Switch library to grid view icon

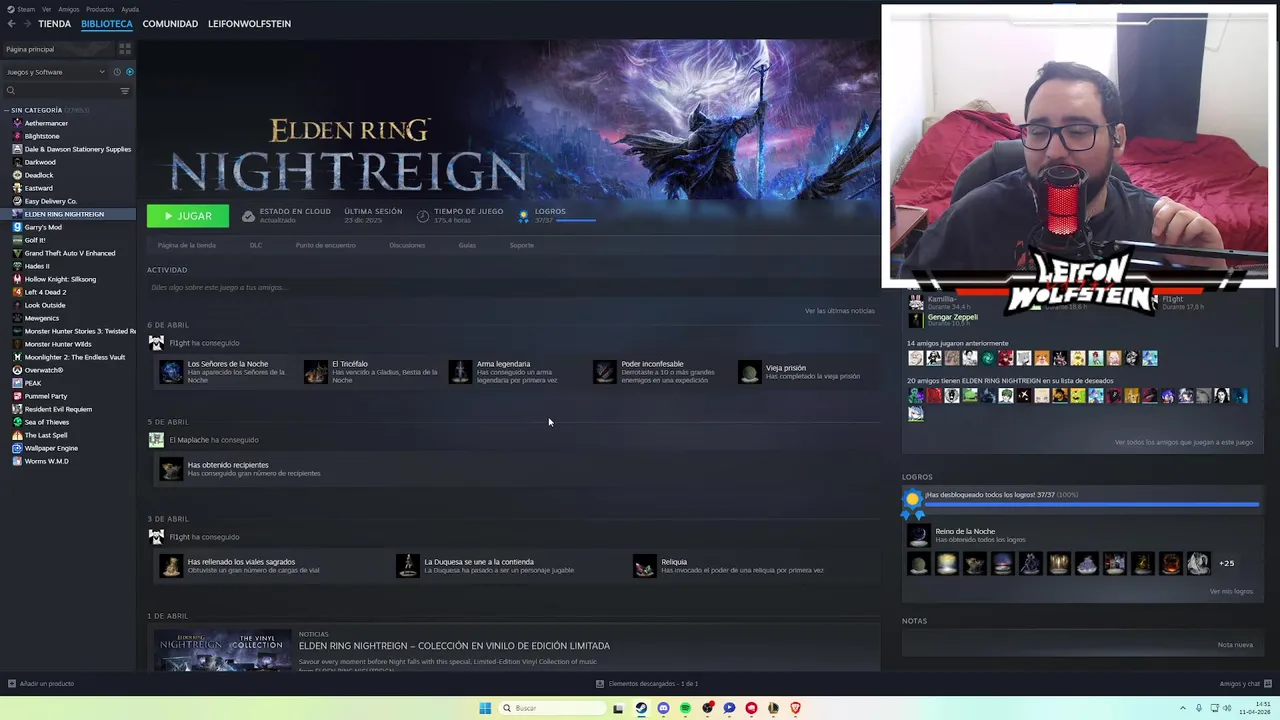125,49
